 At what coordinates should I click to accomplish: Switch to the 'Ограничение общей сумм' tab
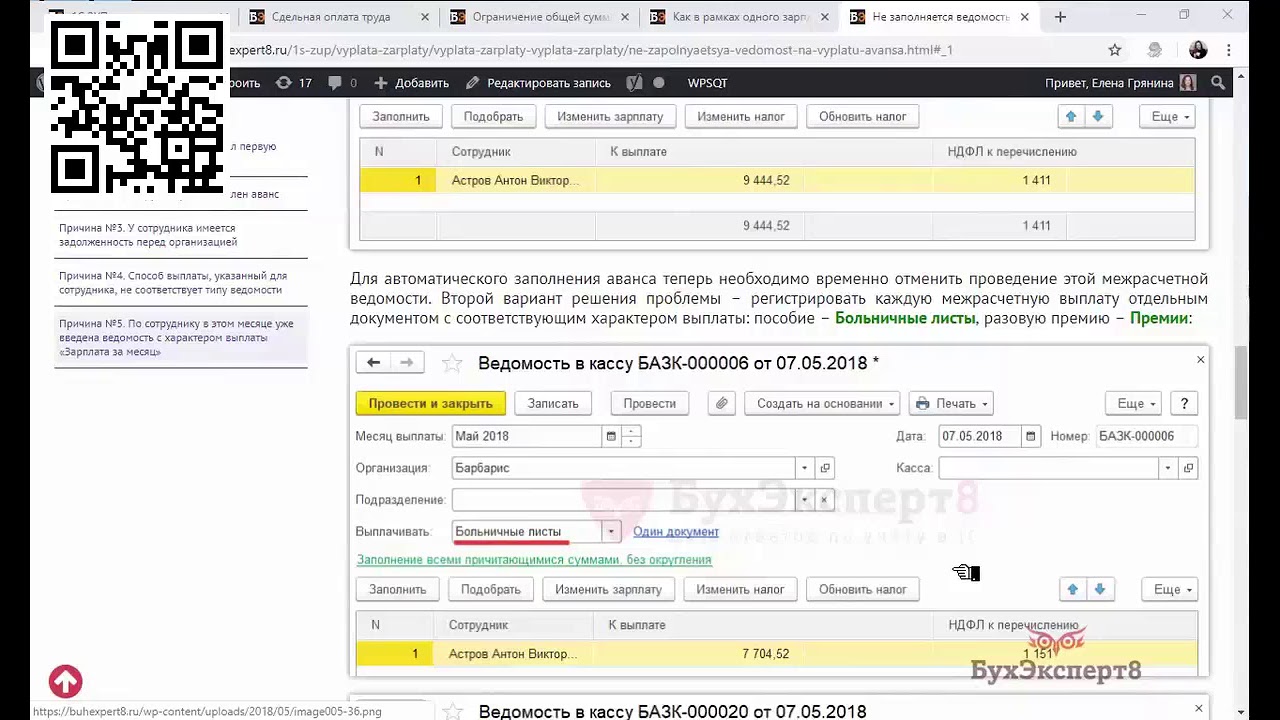(x=539, y=17)
